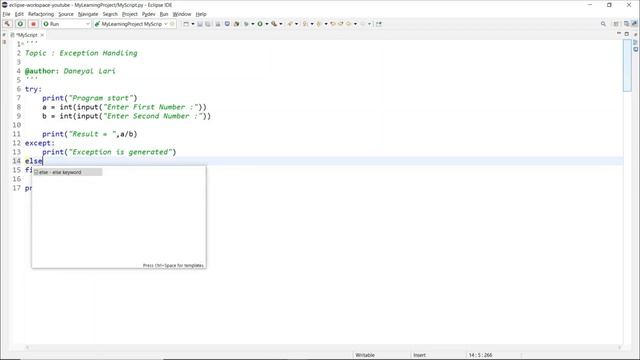
Task: Choose the 'else - else keyword' suggestion
Action: 67,172
